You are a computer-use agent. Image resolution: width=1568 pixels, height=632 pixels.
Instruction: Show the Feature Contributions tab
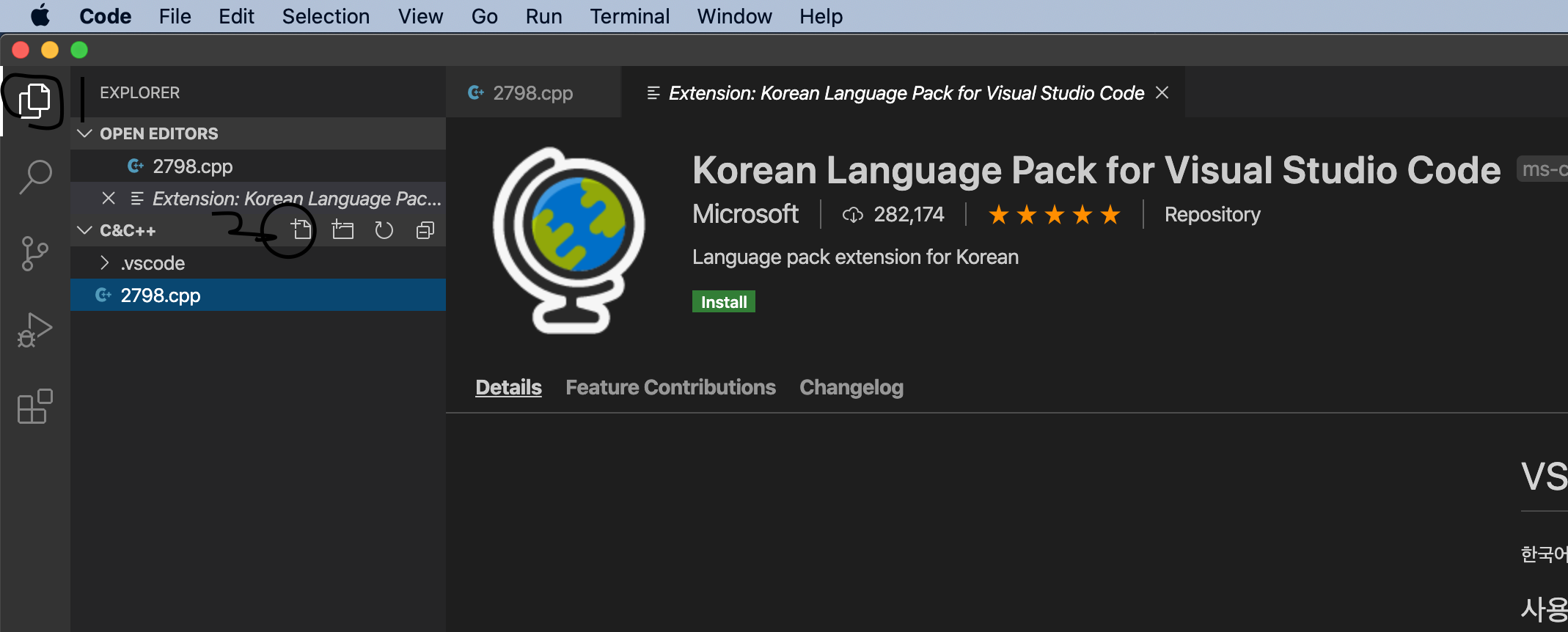point(670,387)
